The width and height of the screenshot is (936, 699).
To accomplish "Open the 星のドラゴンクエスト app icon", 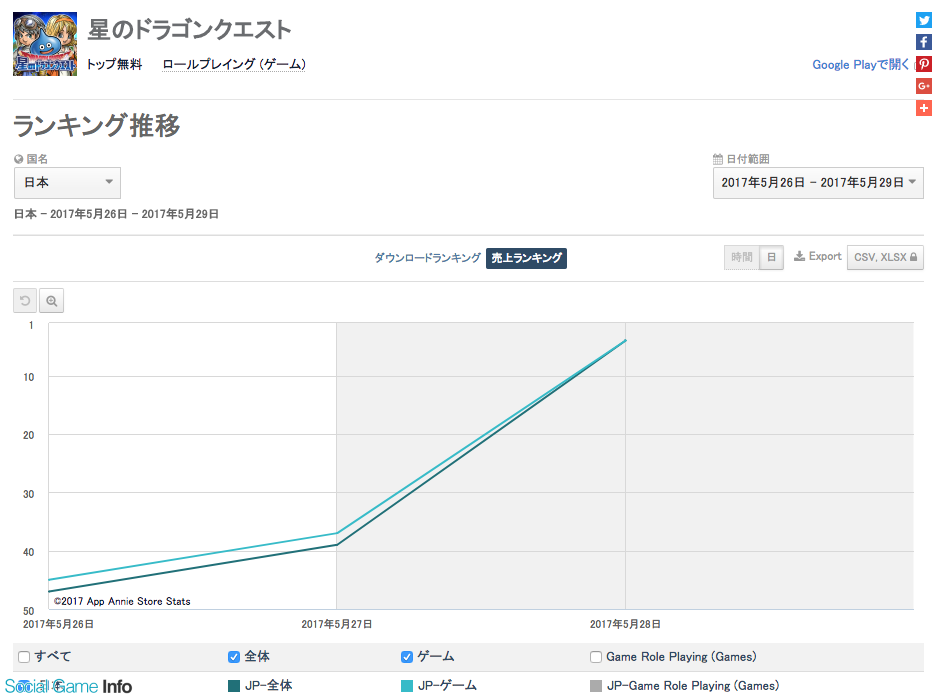I will point(45,44).
